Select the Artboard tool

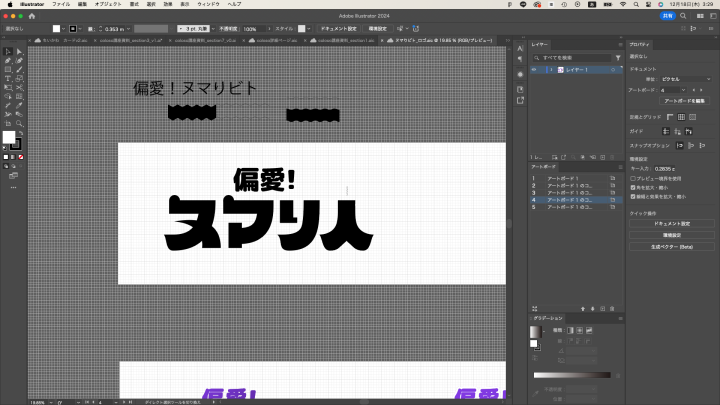[8, 124]
